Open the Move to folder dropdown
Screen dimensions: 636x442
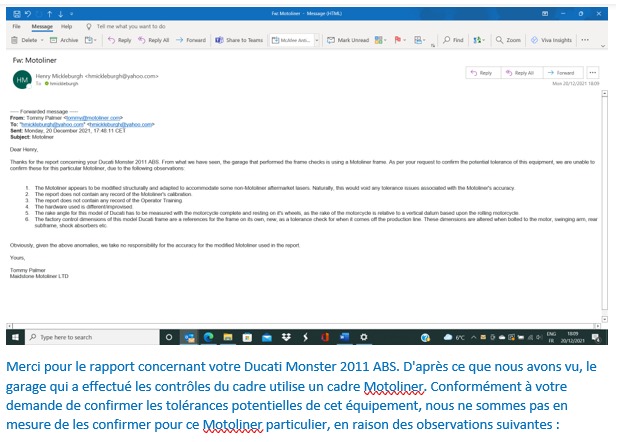(x=91, y=40)
